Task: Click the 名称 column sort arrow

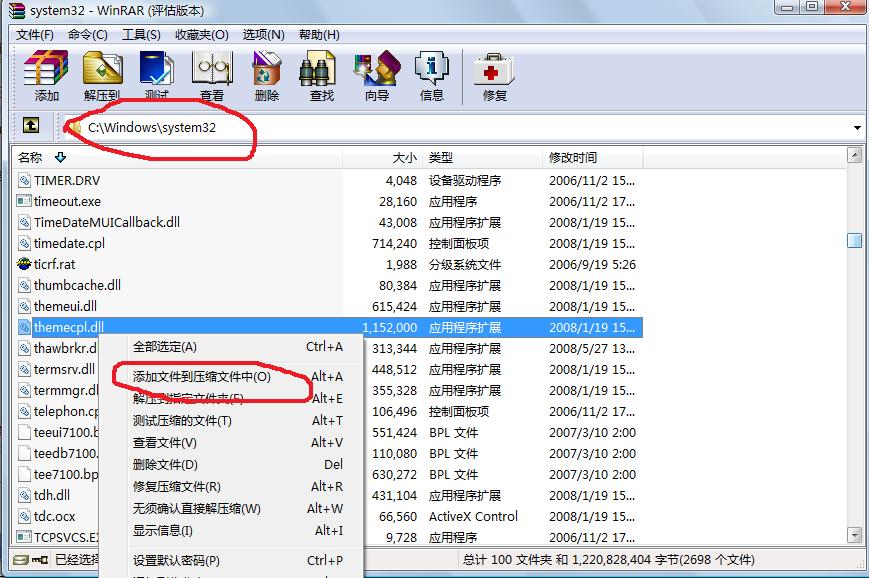Action: pos(60,157)
